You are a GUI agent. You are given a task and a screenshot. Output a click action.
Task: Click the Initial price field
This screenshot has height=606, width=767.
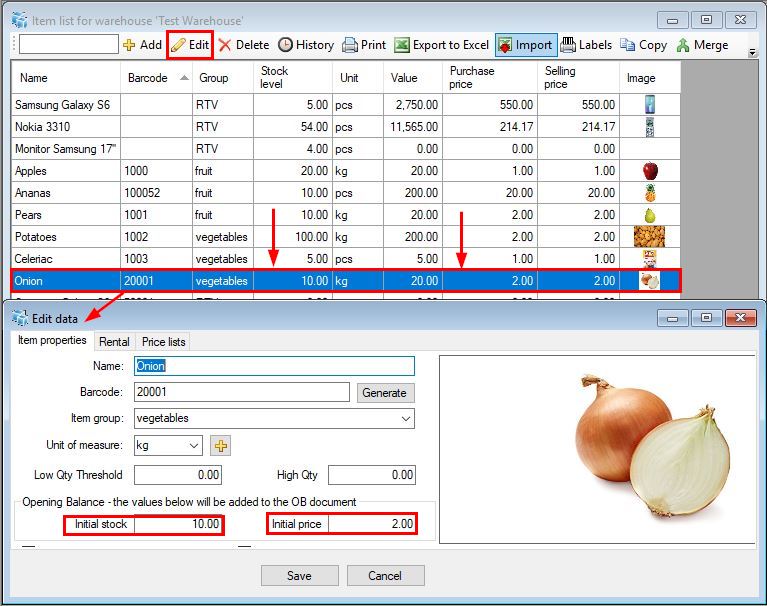pos(372,524)
